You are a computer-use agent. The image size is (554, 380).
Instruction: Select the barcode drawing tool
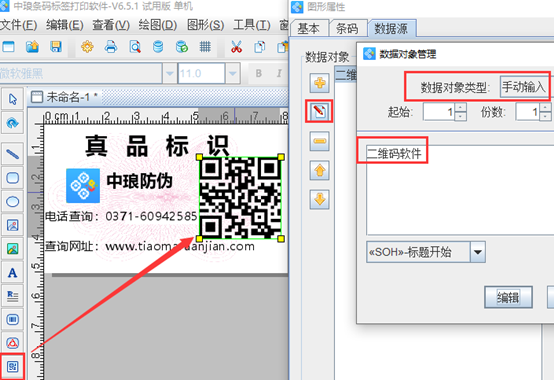(x=13, y=320)
